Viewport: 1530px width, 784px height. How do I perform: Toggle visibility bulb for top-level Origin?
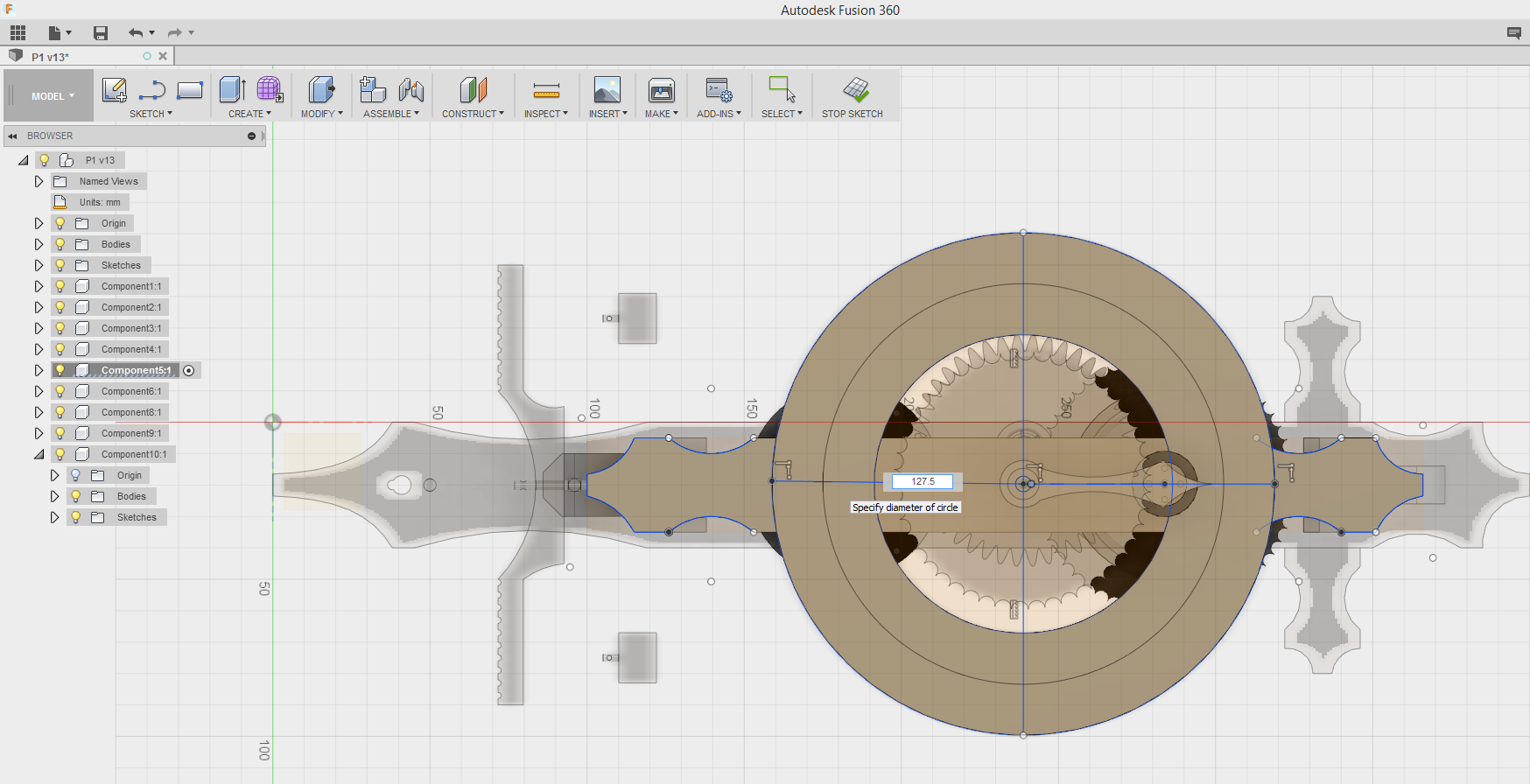click(60, 223)
